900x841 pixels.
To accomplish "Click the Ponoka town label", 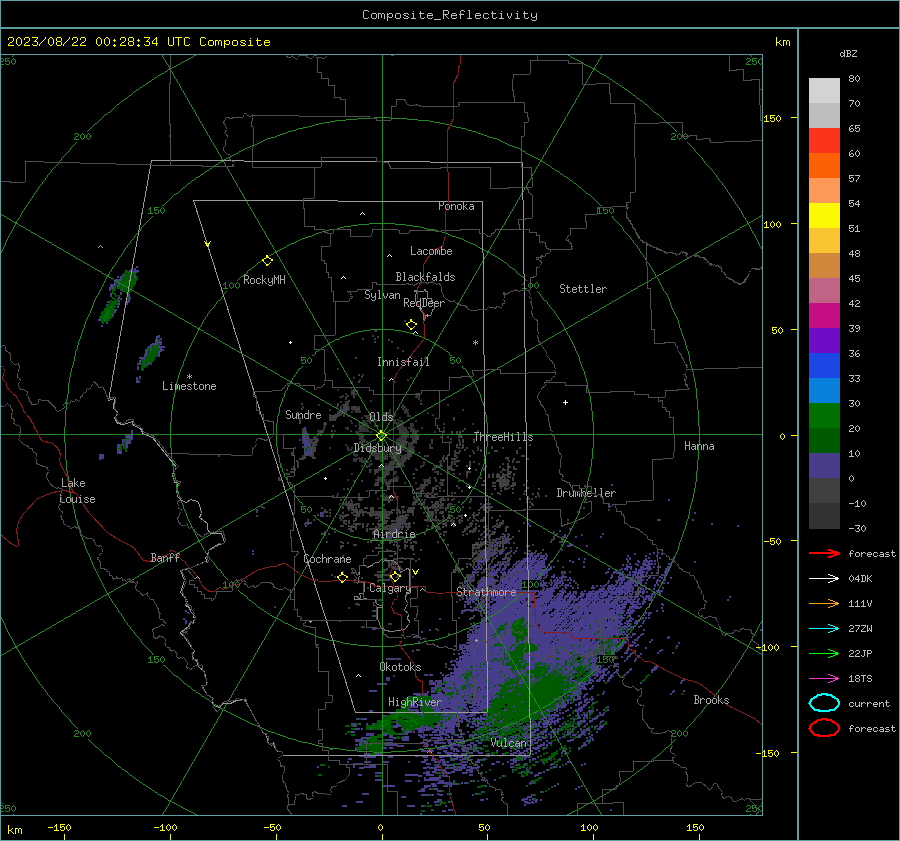I will [x=456, y=206].
